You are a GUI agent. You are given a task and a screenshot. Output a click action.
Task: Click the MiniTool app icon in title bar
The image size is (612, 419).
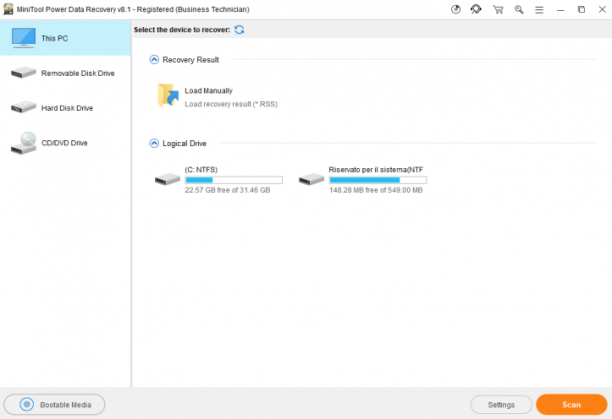pyautogui.click(x=8, y=9)
